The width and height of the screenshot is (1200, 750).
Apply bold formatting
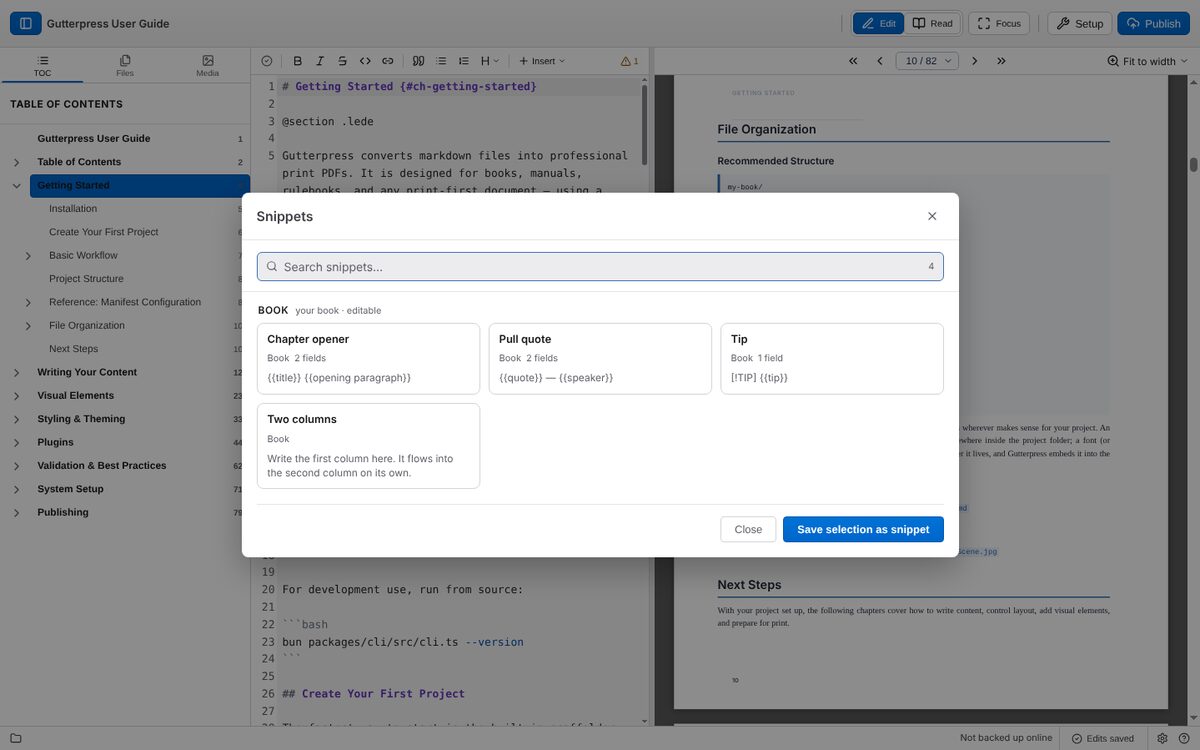tap(297, 61)
